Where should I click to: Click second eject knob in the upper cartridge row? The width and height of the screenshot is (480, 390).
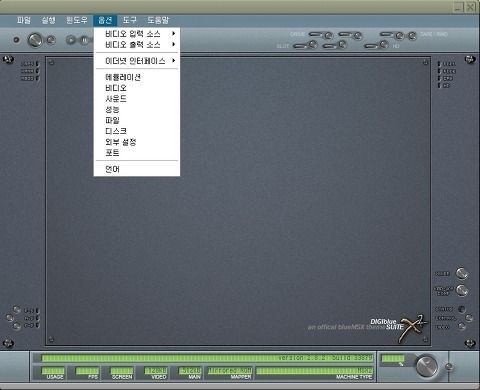tap(357, 35)
